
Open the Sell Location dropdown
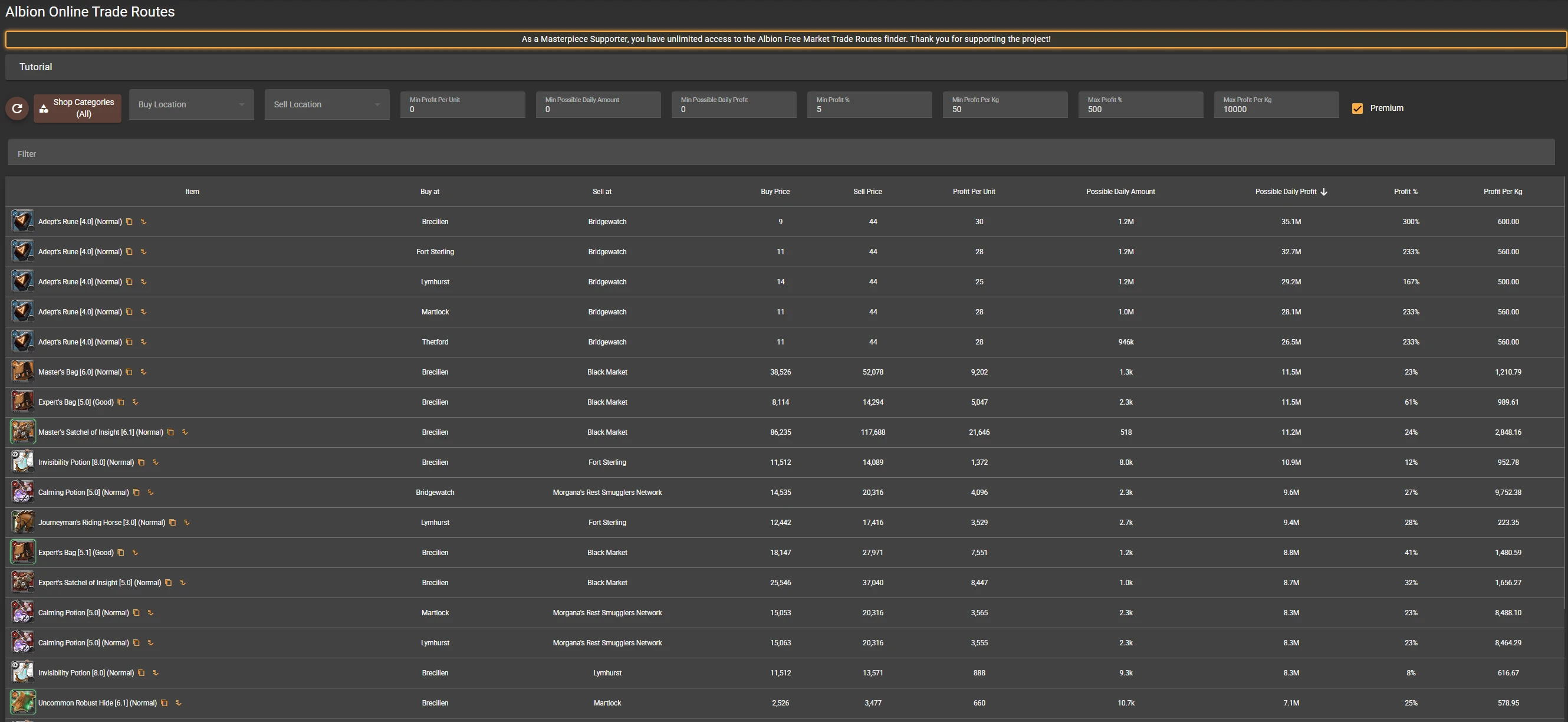click(327, 105)
